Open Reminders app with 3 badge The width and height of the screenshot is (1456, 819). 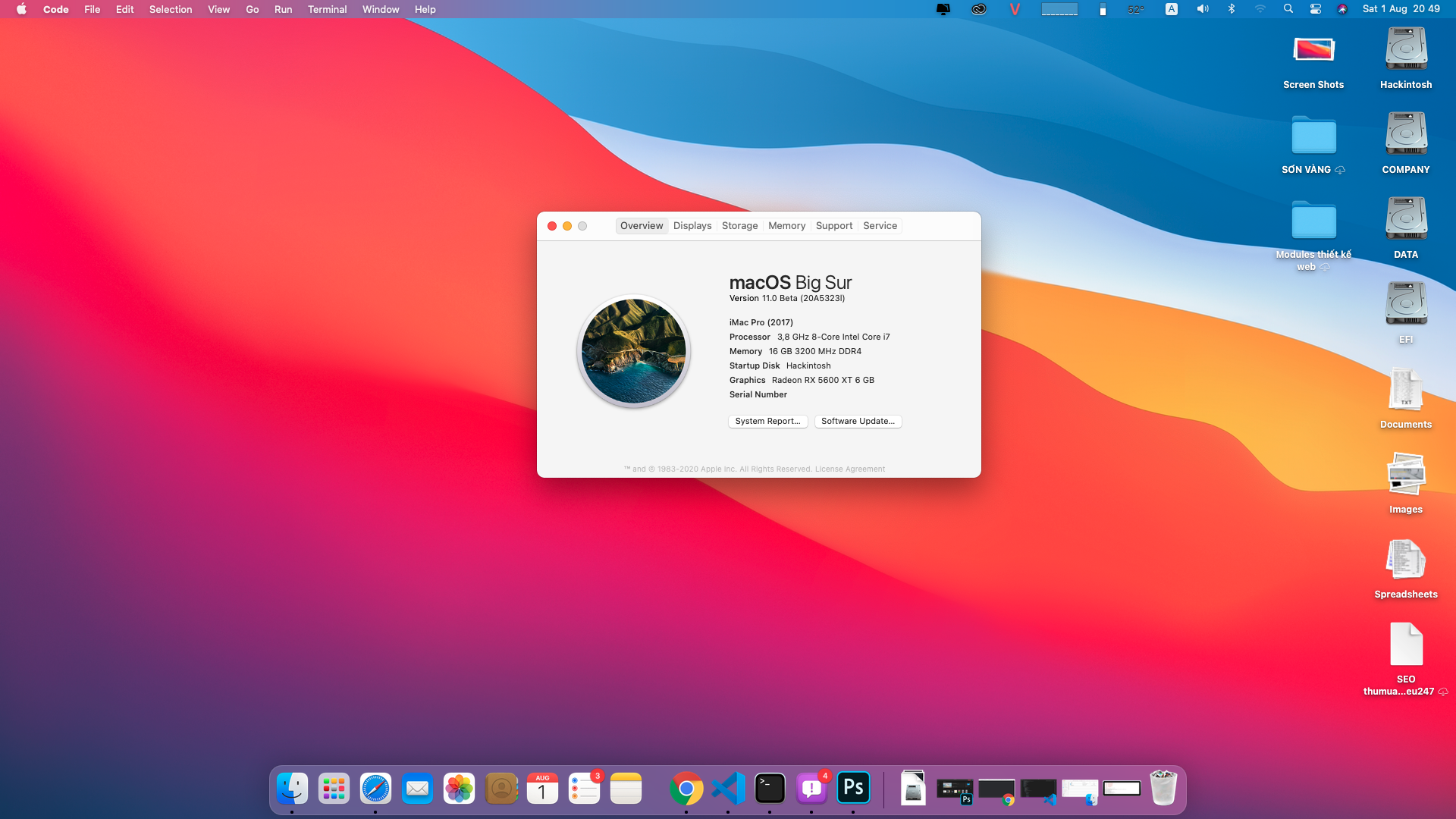point(584,789)
